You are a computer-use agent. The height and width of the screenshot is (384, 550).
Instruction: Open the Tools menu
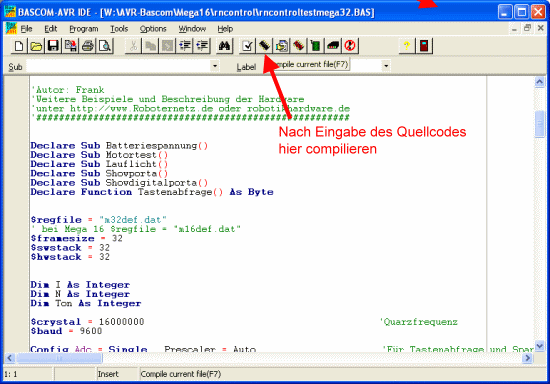(119, 29)
